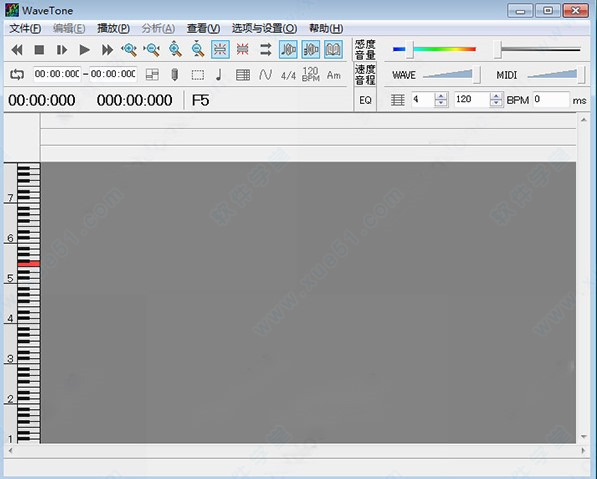Zoom in horizontally with the magnifier icon
The width and height of the screenshot is (597, 479).
129,50
